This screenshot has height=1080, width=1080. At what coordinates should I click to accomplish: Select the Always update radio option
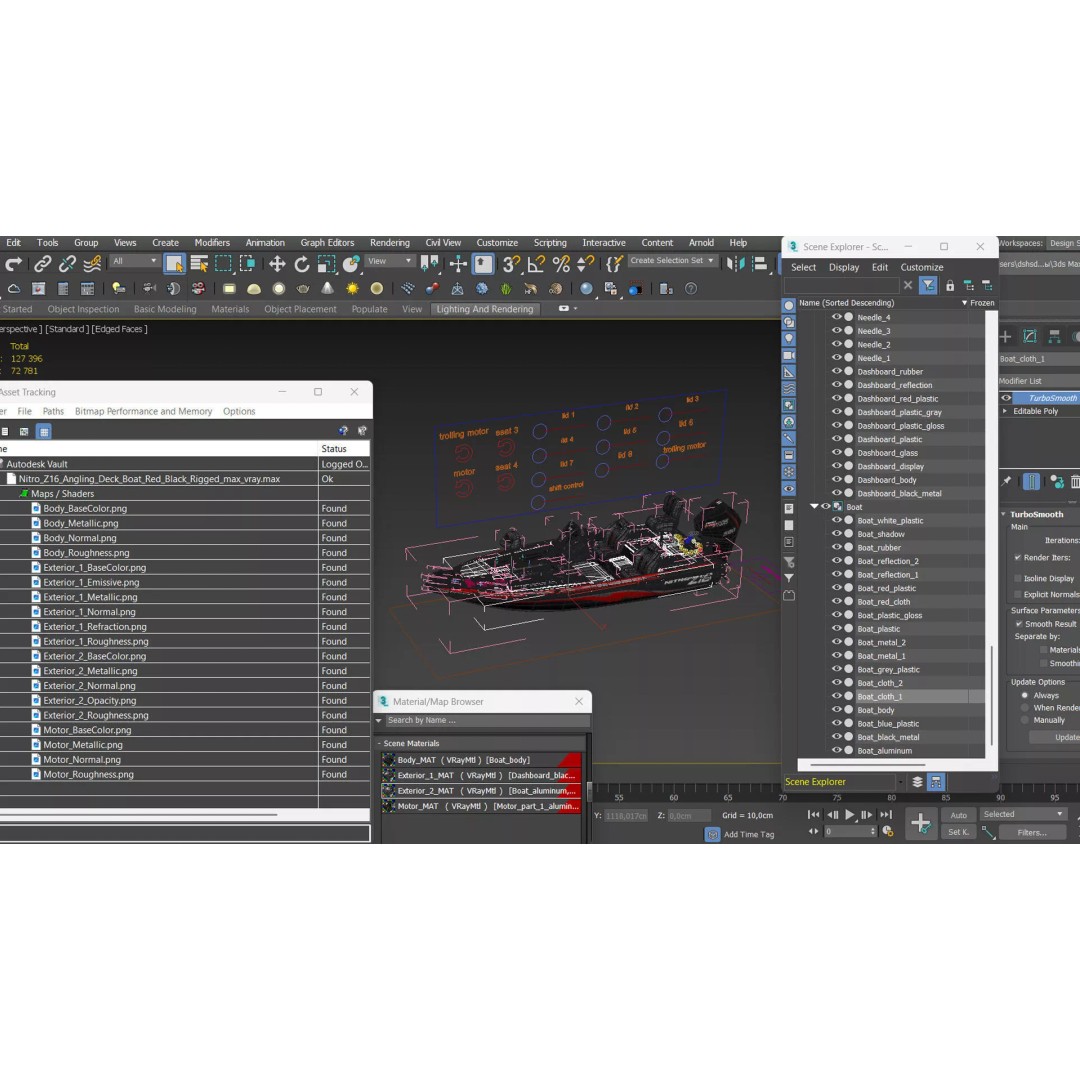[x=1025, y=696]
